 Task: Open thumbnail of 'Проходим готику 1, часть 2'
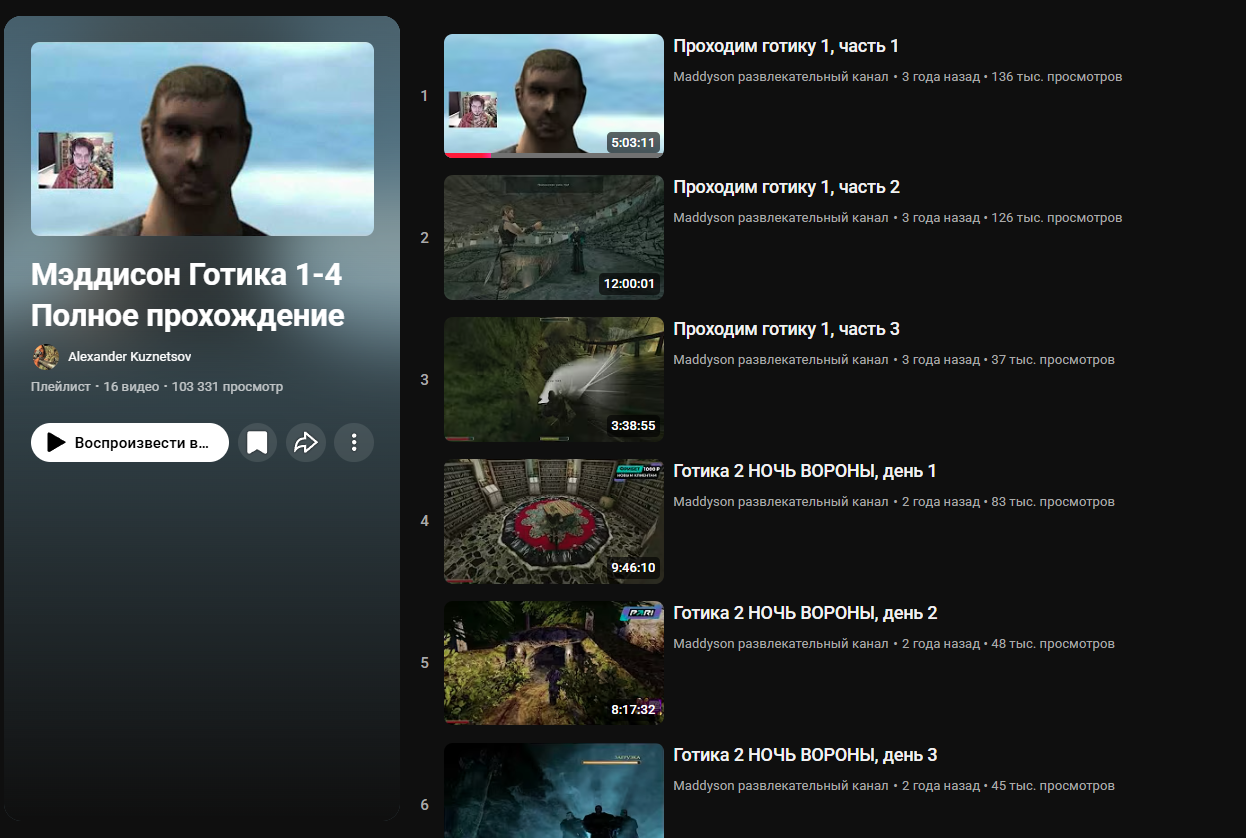(x=554, y=238)
